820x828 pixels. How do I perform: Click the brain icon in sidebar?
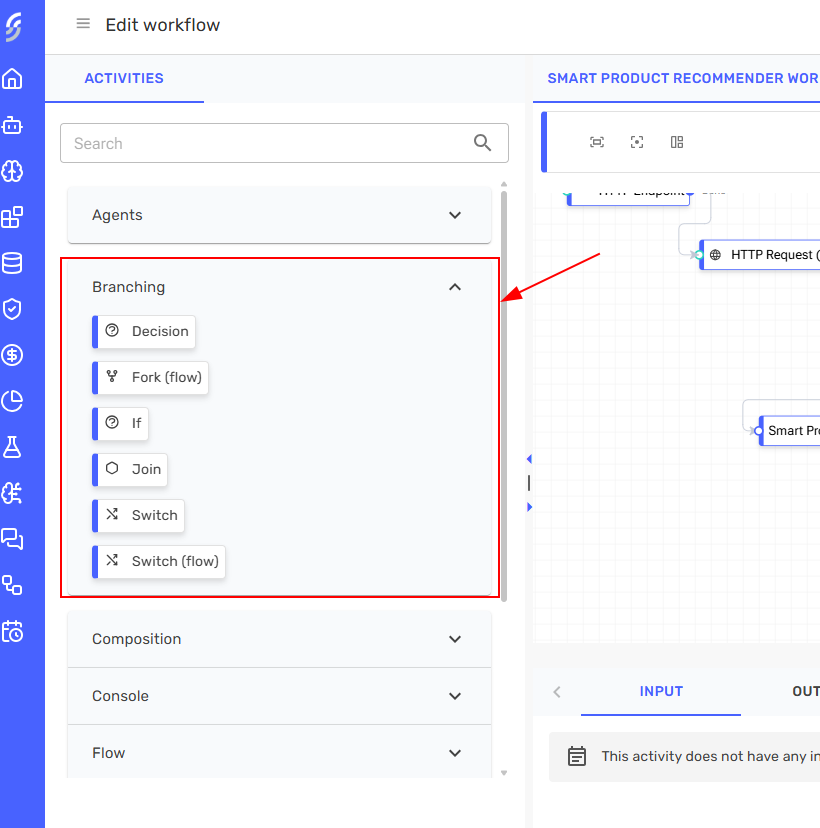point(12,171)
